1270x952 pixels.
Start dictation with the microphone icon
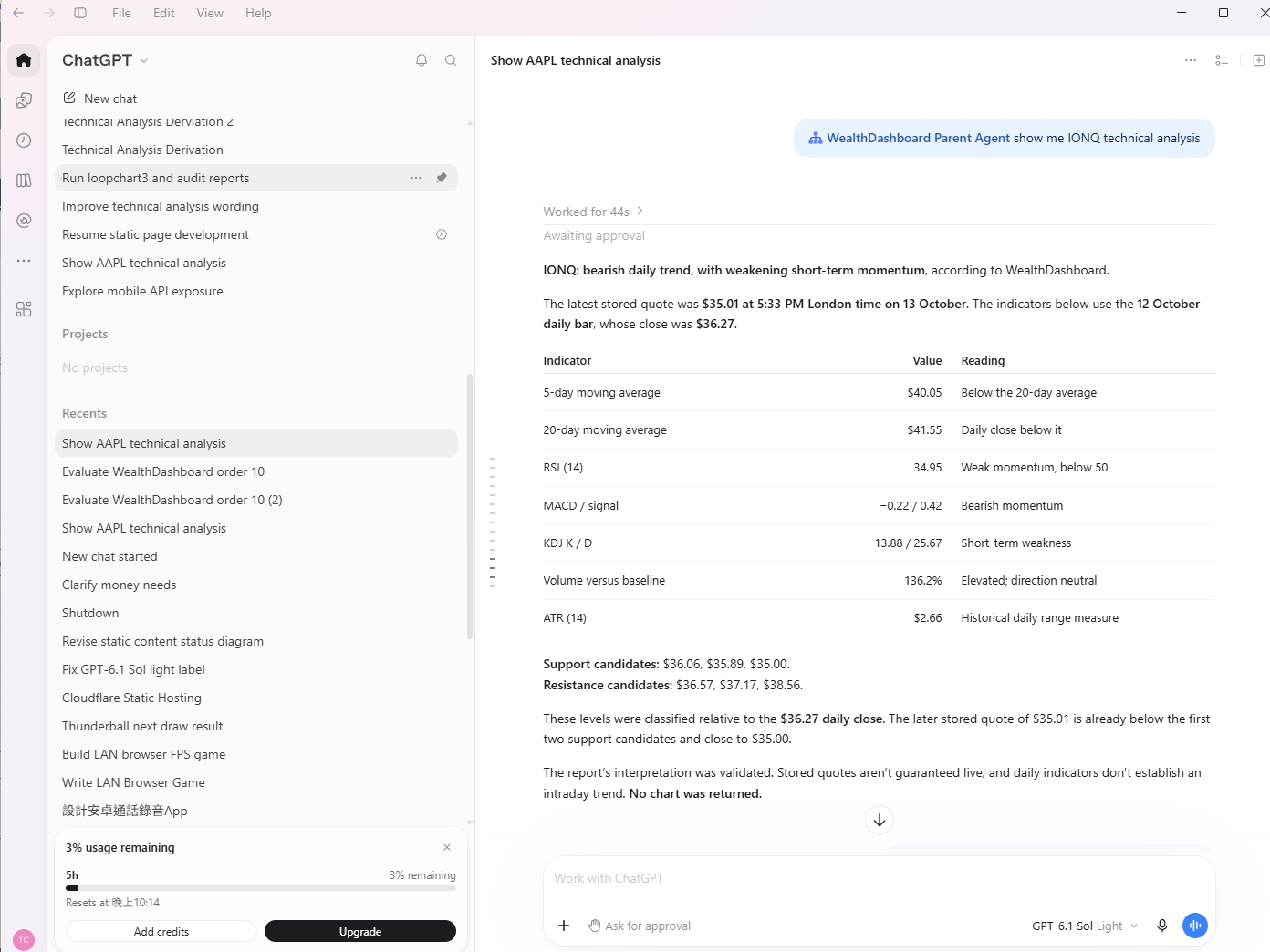pos(1162,926)
